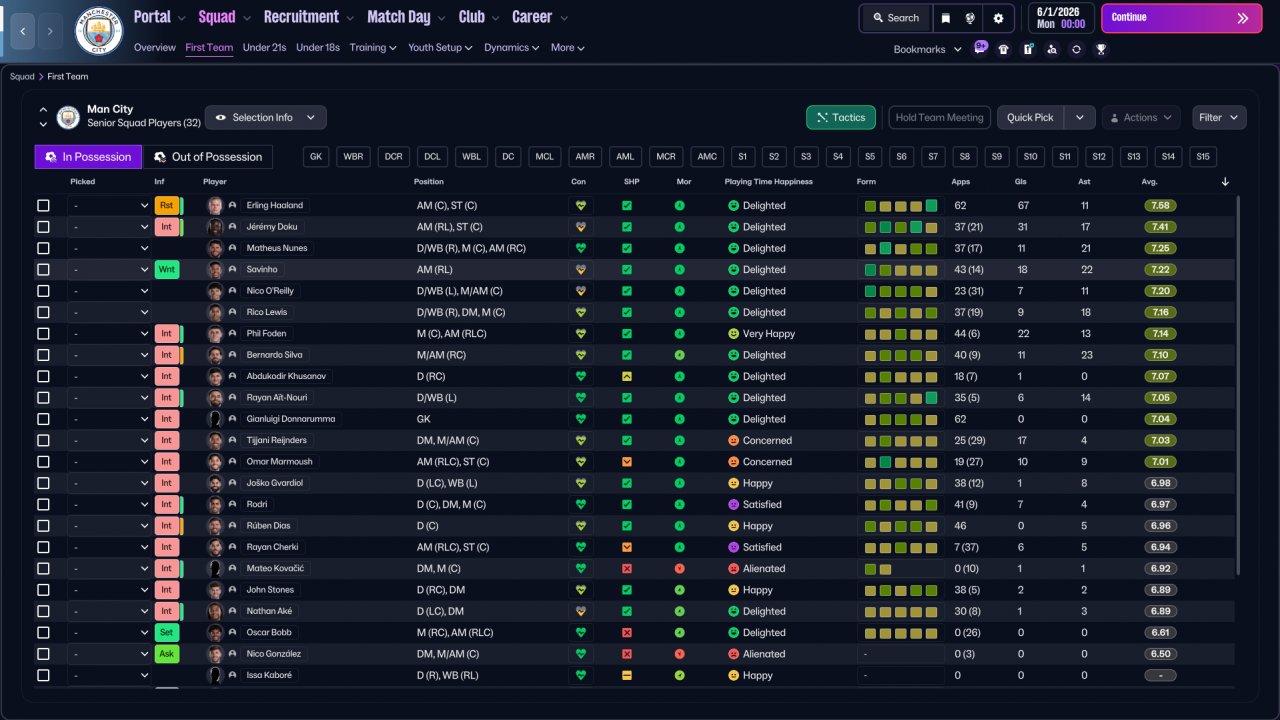Click the back navigation arrow

click(22, 31)
